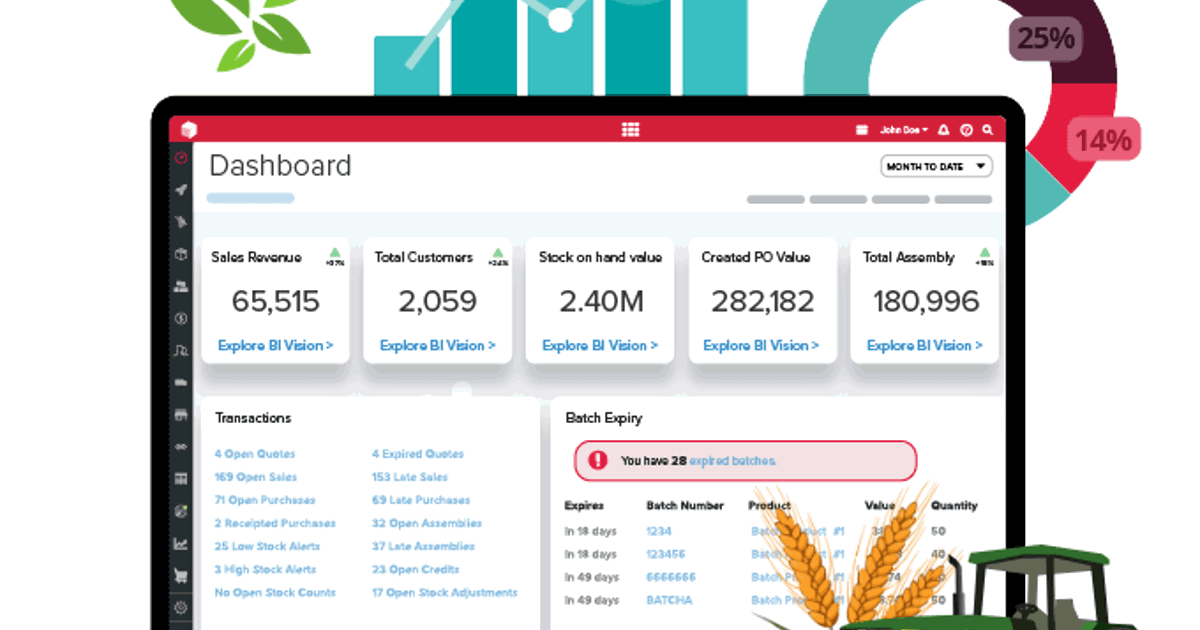Open the line chart reports sidebar icon
The image size is (1200, 630).
click(x=181, y=544)
